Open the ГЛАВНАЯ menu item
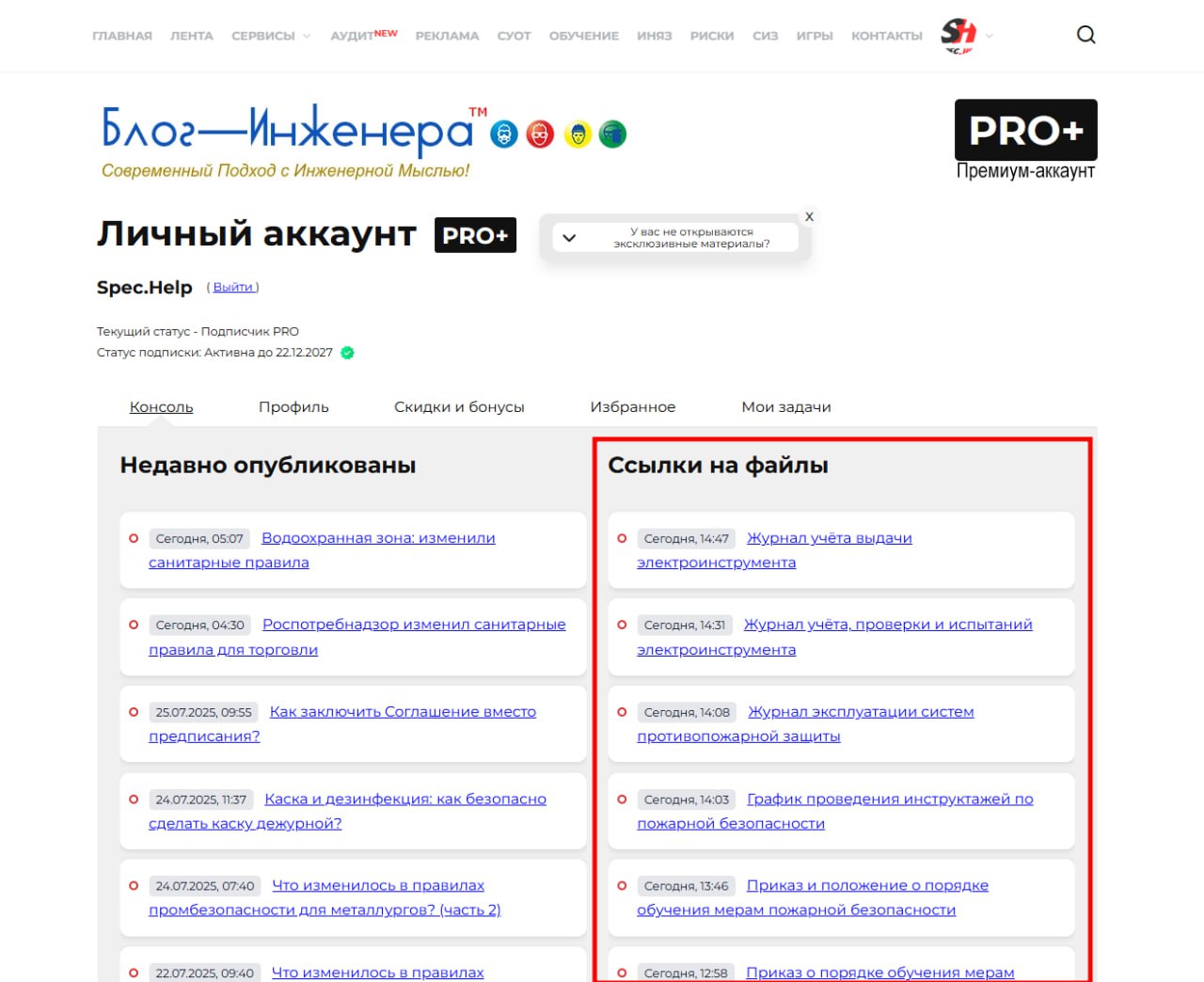 [x=122, y=36]
